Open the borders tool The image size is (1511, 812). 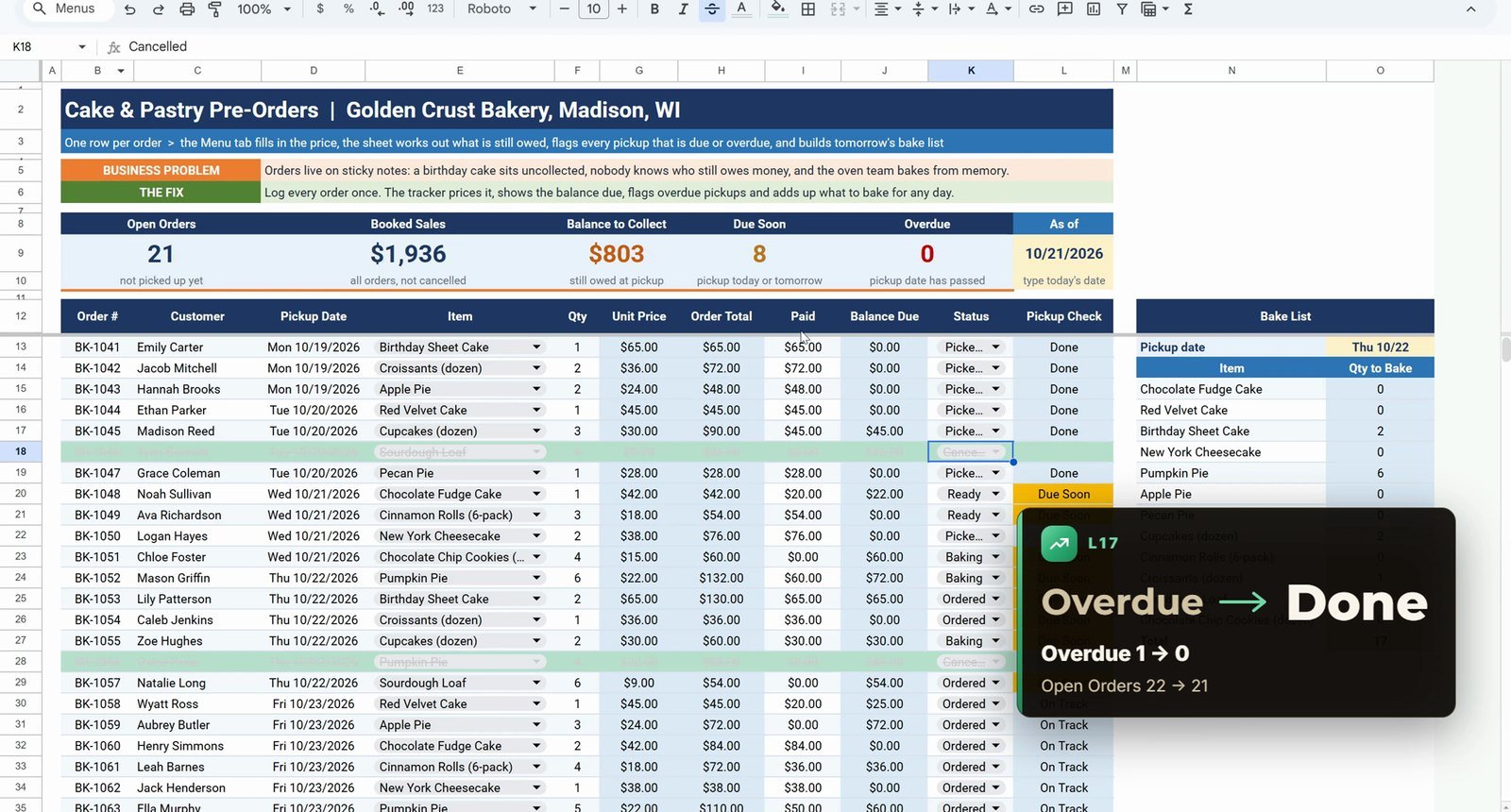808,8
